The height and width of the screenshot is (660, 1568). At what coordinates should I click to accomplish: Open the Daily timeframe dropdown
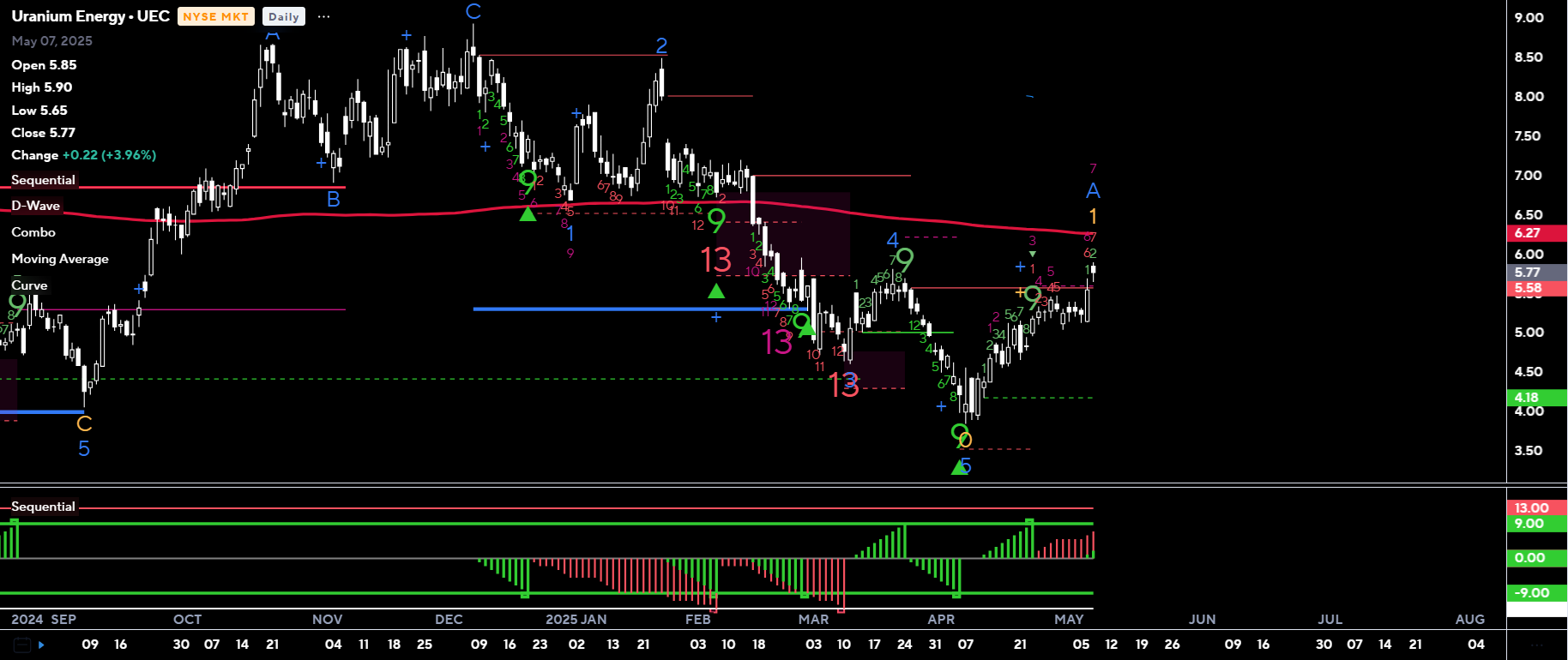(x=283, y=16)
